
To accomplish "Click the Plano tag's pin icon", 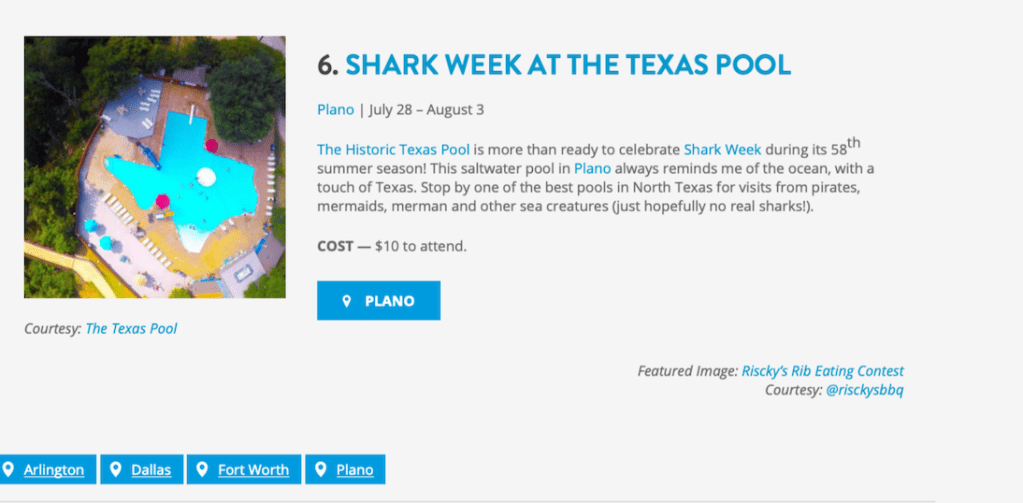I will 322,470.
